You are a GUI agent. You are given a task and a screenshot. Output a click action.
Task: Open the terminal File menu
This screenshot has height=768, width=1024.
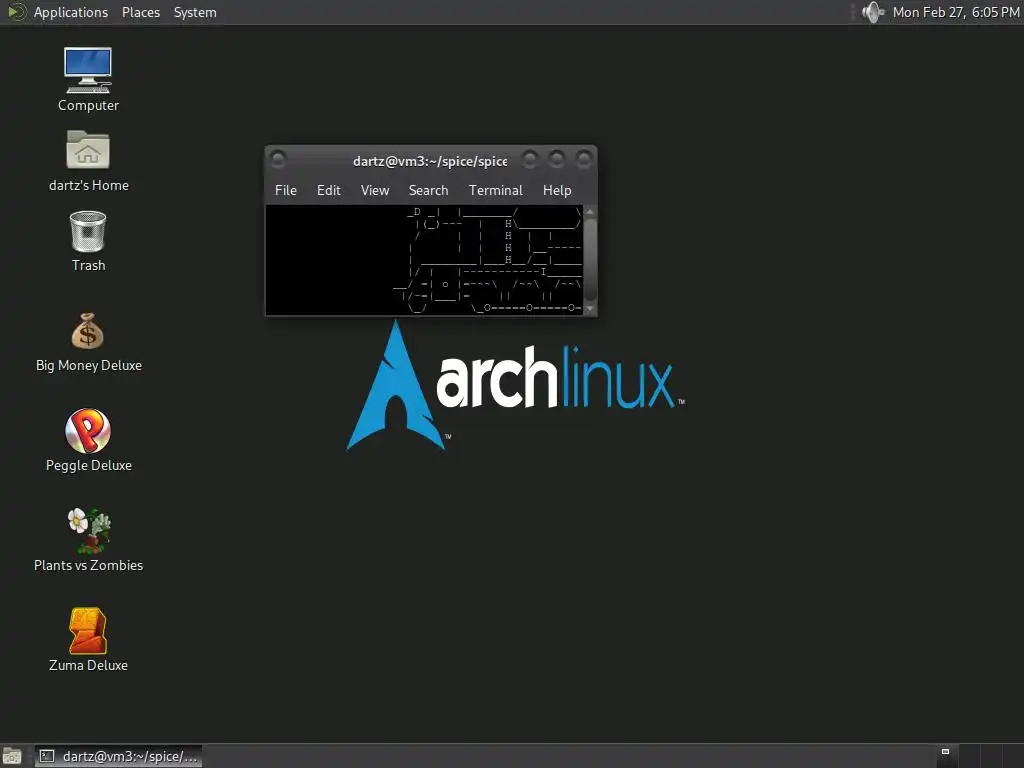[285, 190]
